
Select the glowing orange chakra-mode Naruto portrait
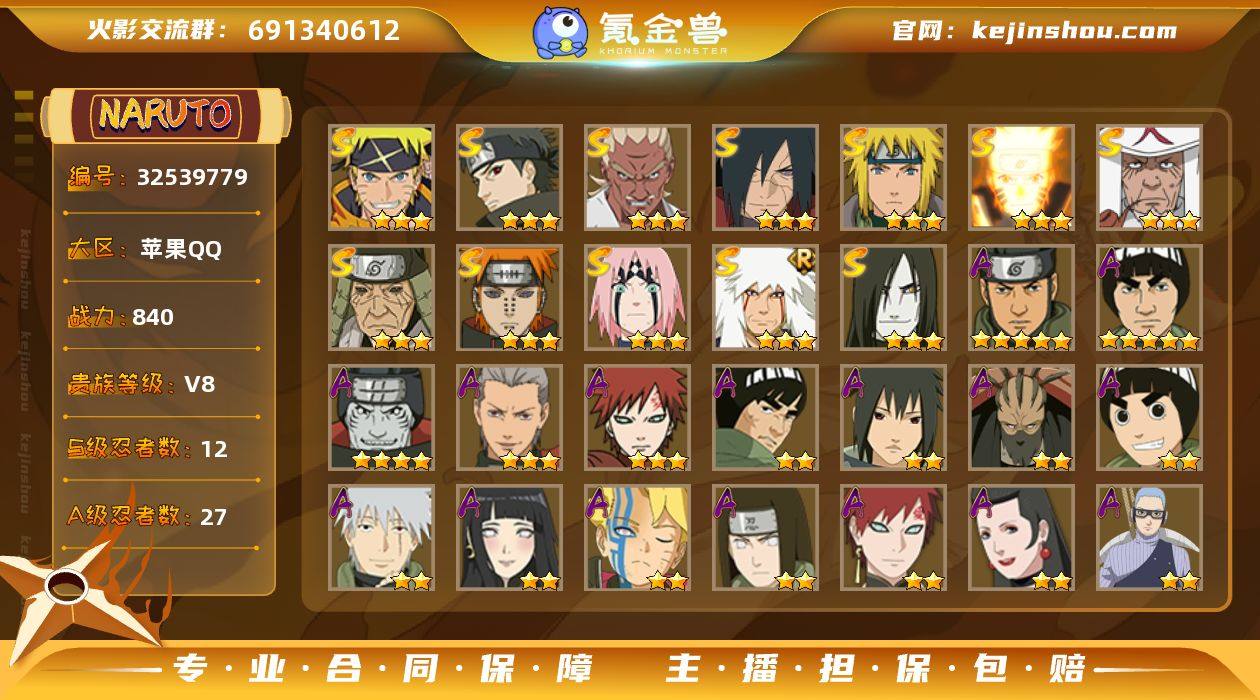[1021, 178]
